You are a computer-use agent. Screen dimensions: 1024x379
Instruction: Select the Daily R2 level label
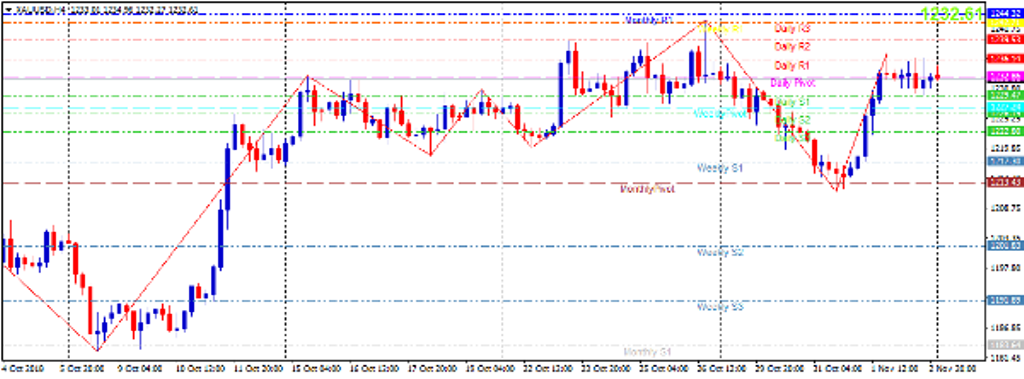pyautogui.click(x=792, y=47)
